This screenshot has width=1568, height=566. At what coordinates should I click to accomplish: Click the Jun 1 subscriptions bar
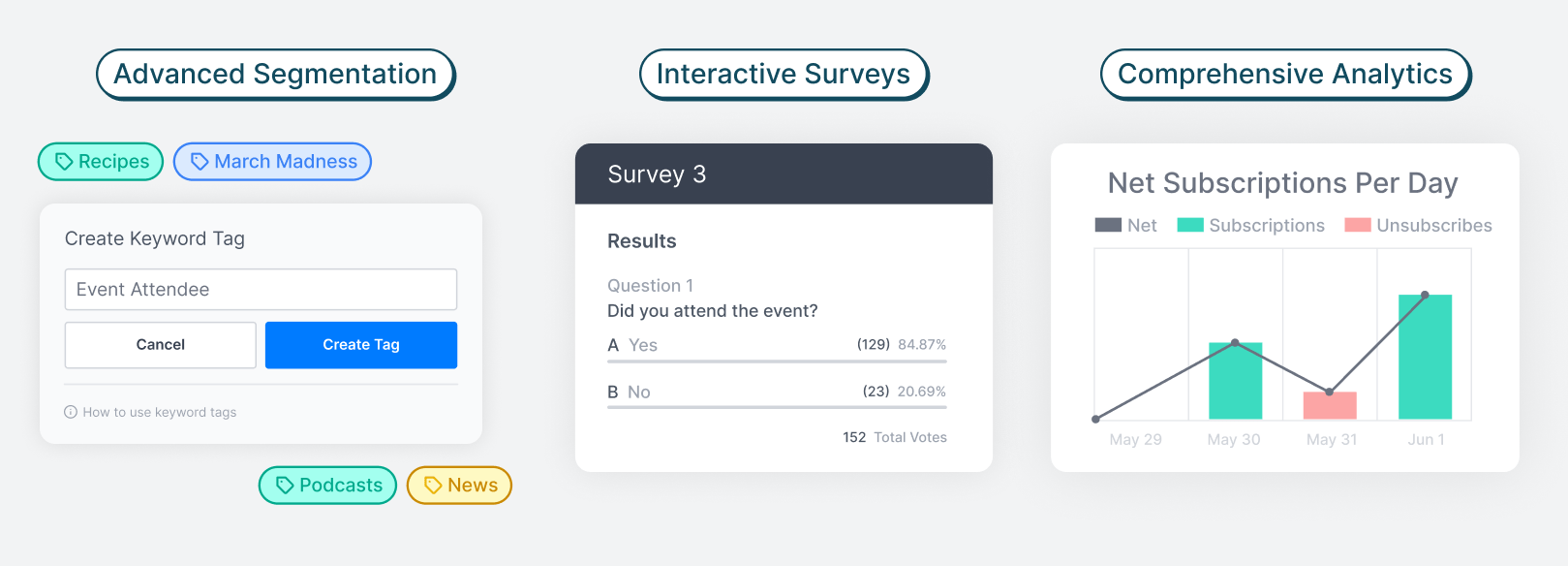pos(1426,357)
